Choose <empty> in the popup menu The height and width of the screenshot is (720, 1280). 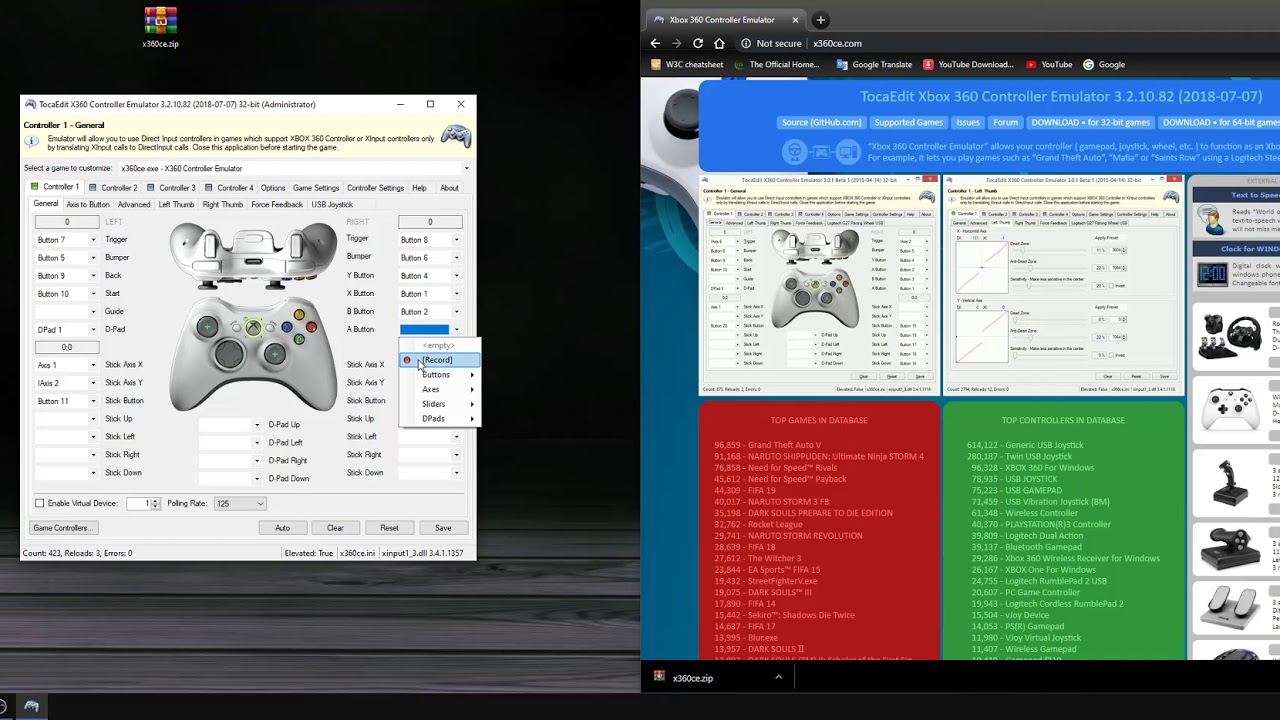439,346
